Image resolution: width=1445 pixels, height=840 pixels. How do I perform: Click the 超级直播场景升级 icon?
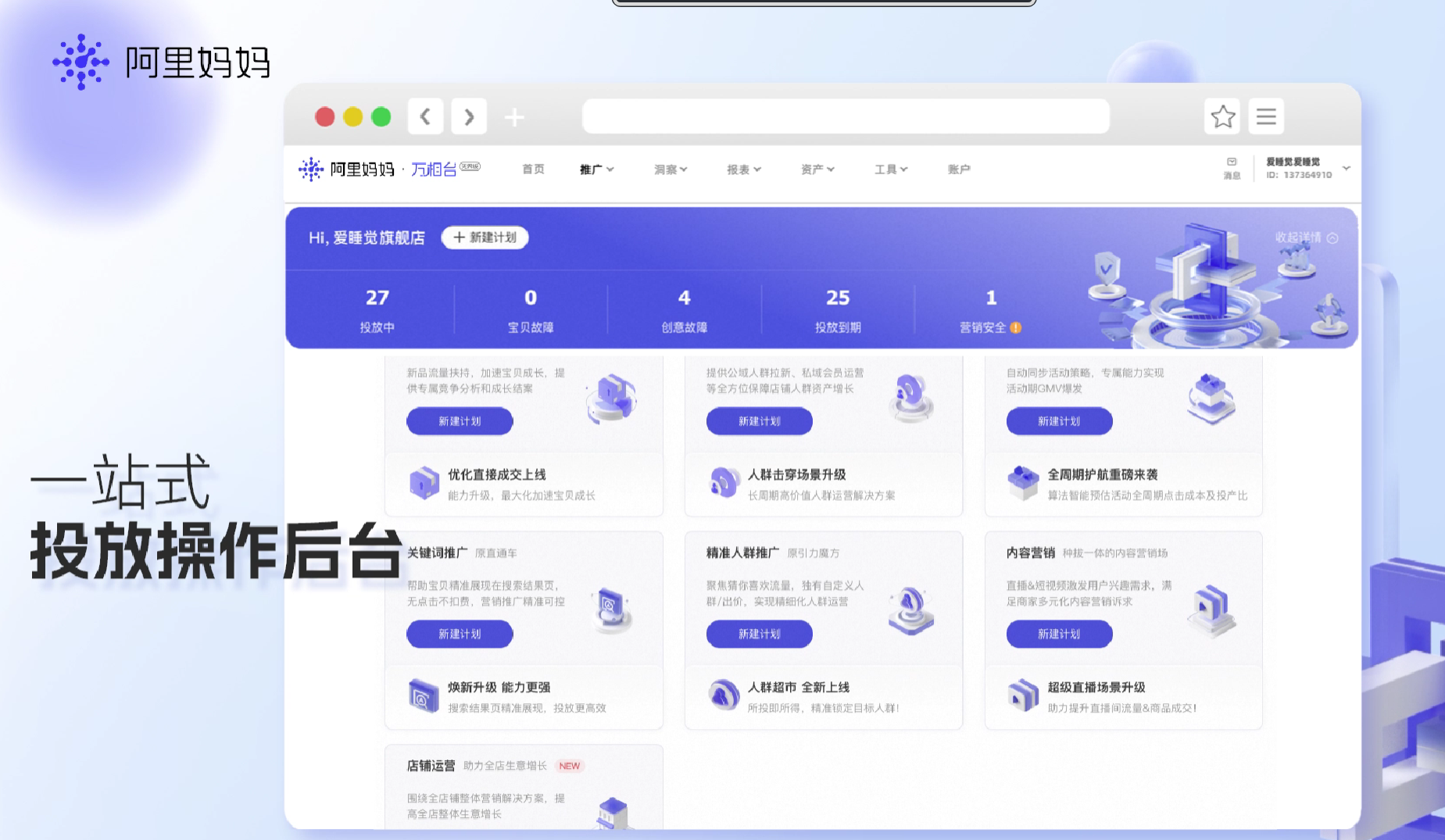[1023, 695]
